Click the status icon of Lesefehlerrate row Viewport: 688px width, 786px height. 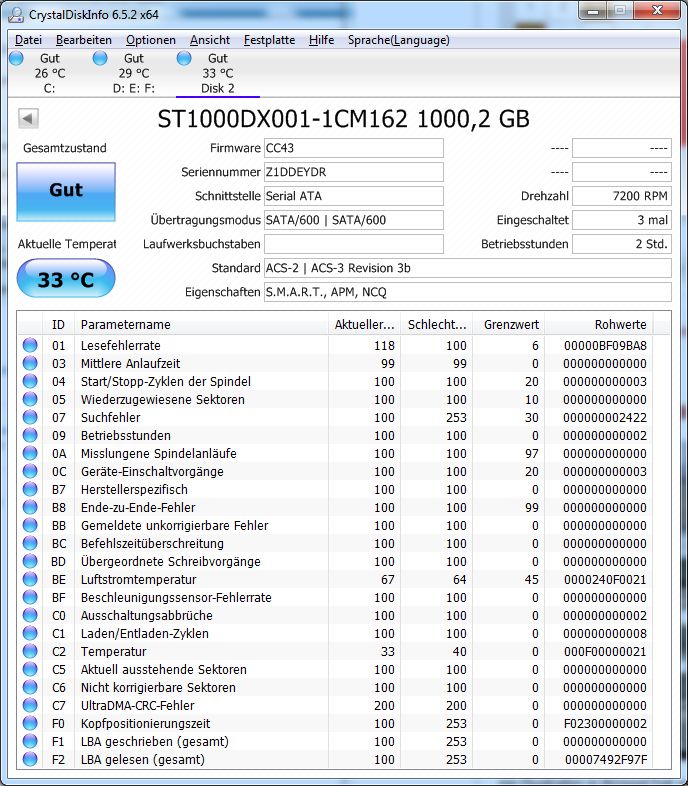tap(30, 345)
